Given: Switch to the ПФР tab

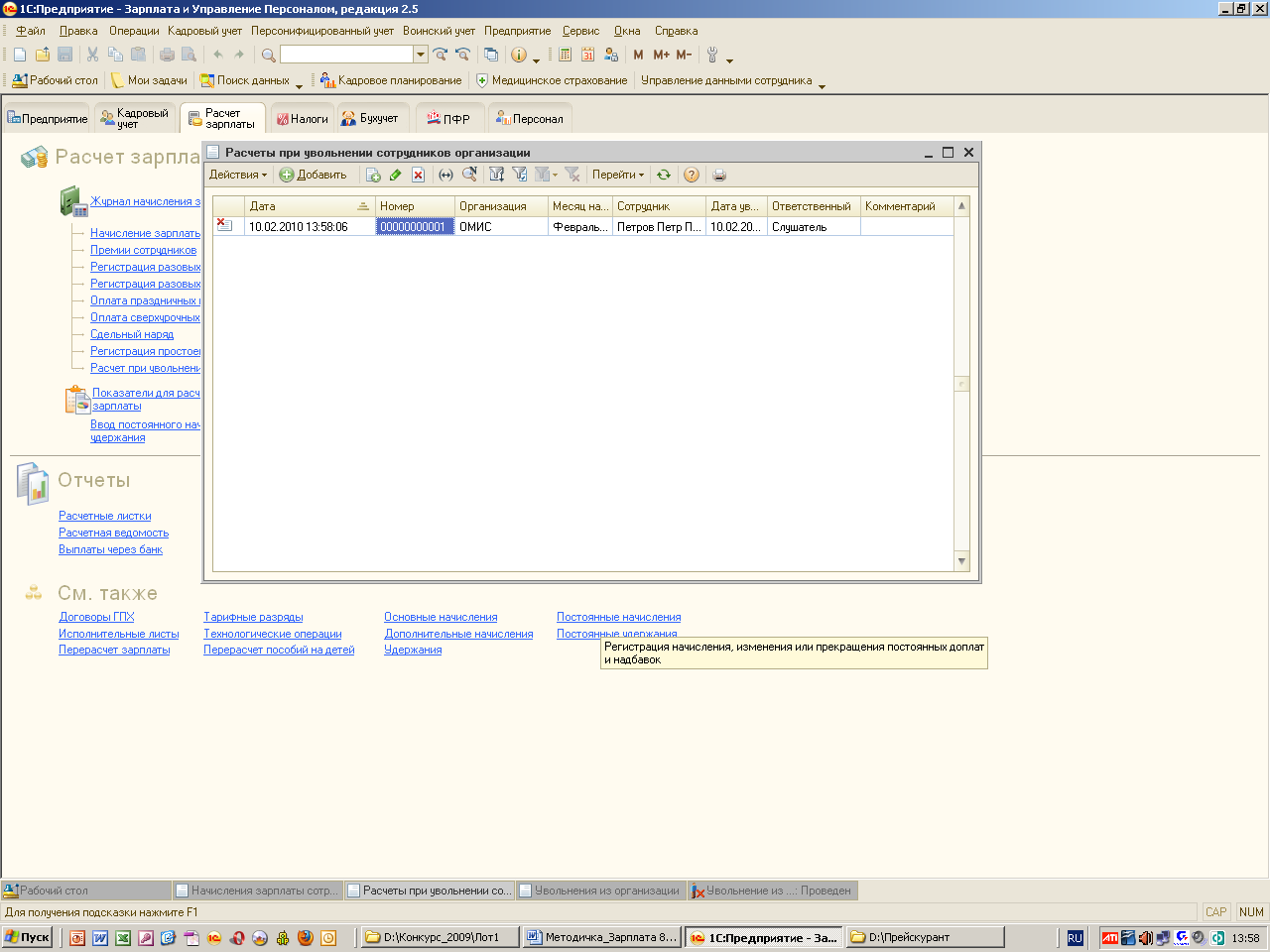Looking at the screenshot, I should 448,118.
